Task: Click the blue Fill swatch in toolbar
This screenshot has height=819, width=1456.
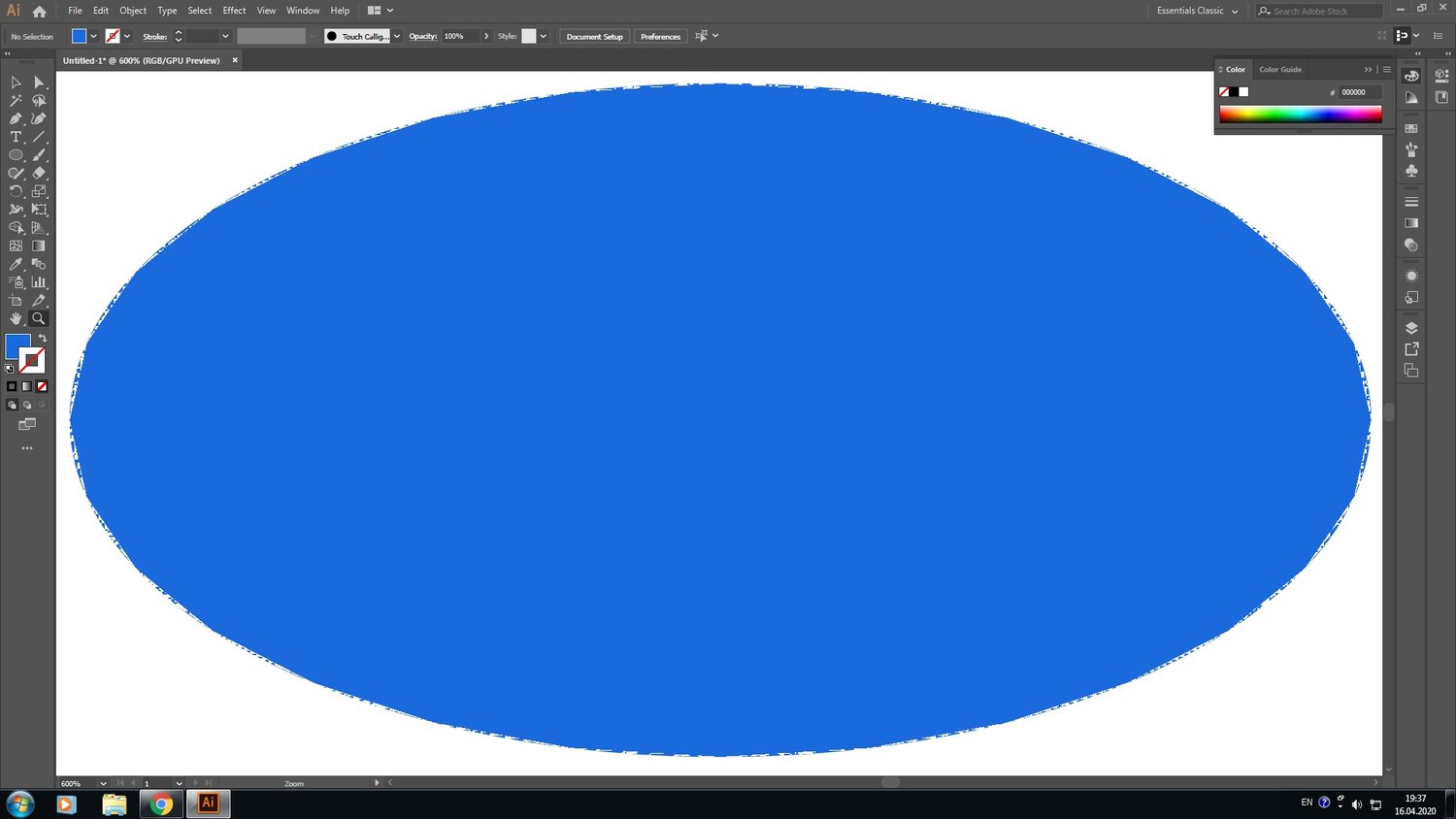Action: click(x=16, y=345)
